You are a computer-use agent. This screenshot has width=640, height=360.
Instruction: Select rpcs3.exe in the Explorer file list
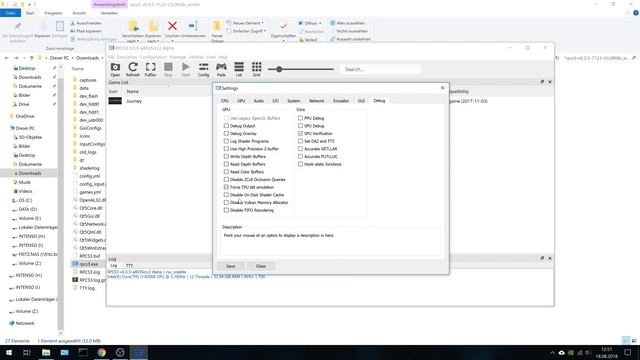click(89, 264)
